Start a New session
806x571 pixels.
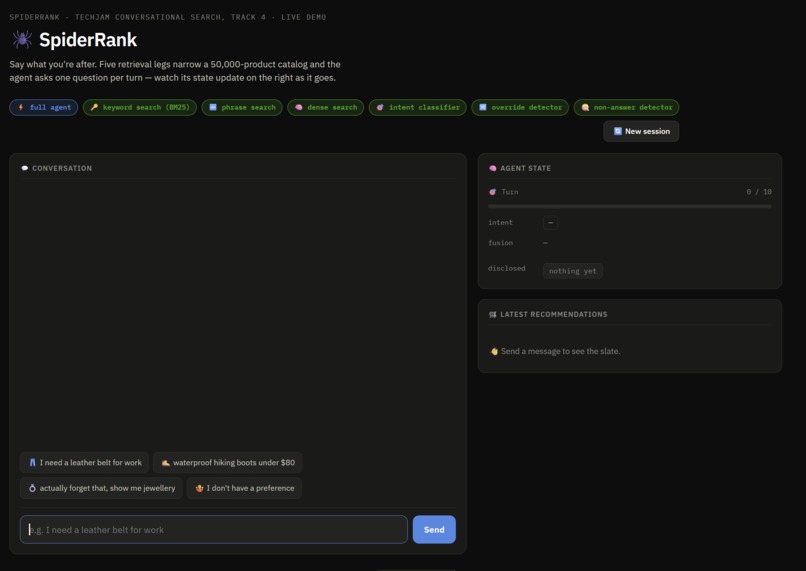(641, 132)
